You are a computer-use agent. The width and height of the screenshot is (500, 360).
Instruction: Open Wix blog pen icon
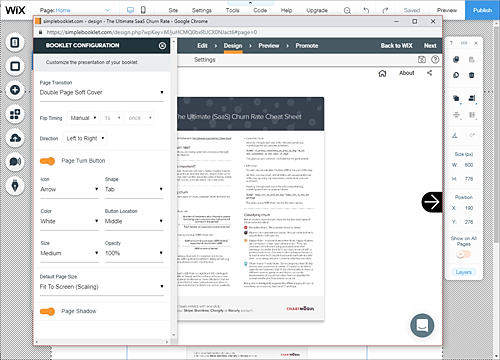pyautogui.click(x=15, y=186)
